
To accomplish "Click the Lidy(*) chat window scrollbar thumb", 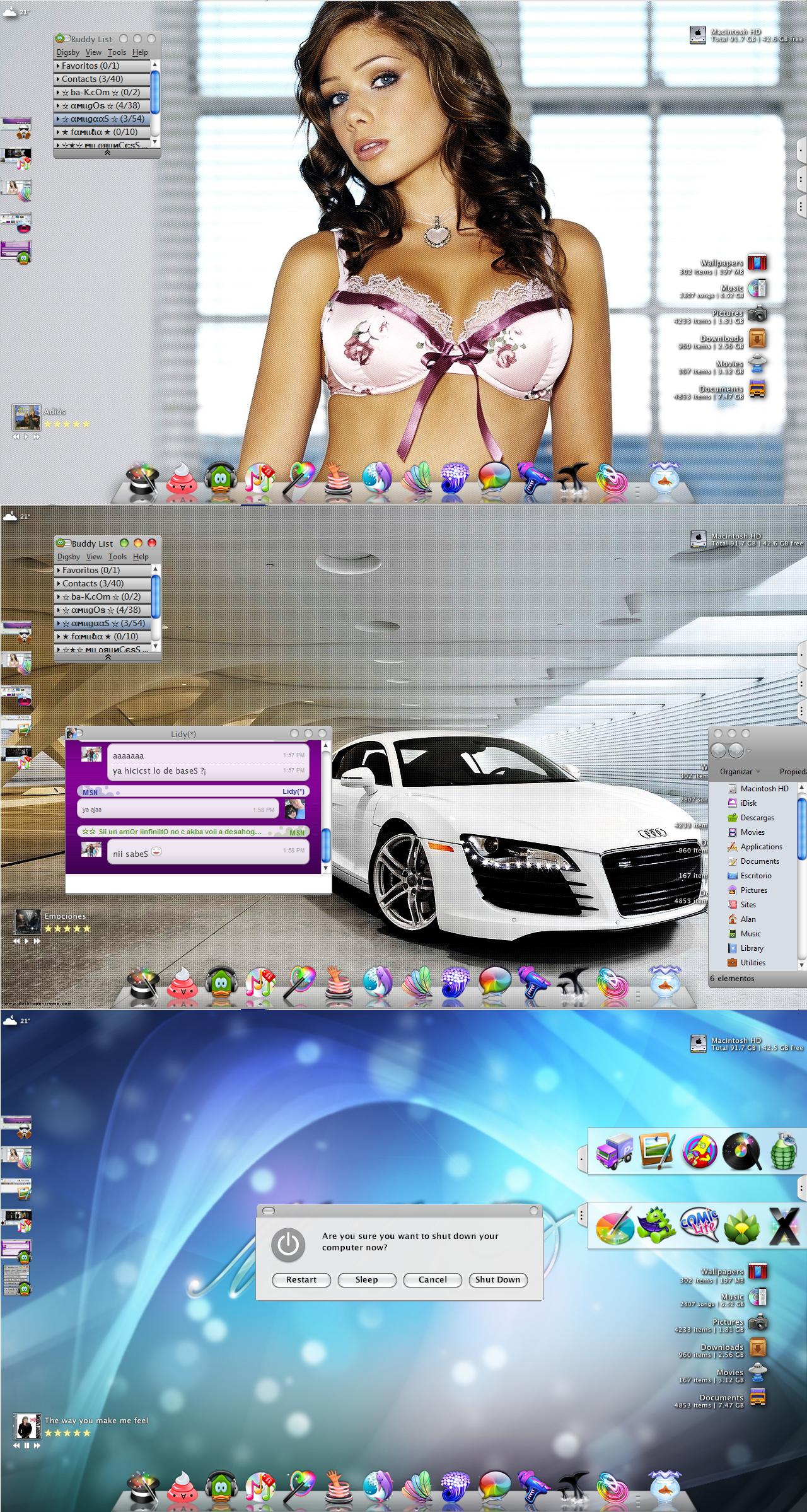I will [x=326, y=844].
